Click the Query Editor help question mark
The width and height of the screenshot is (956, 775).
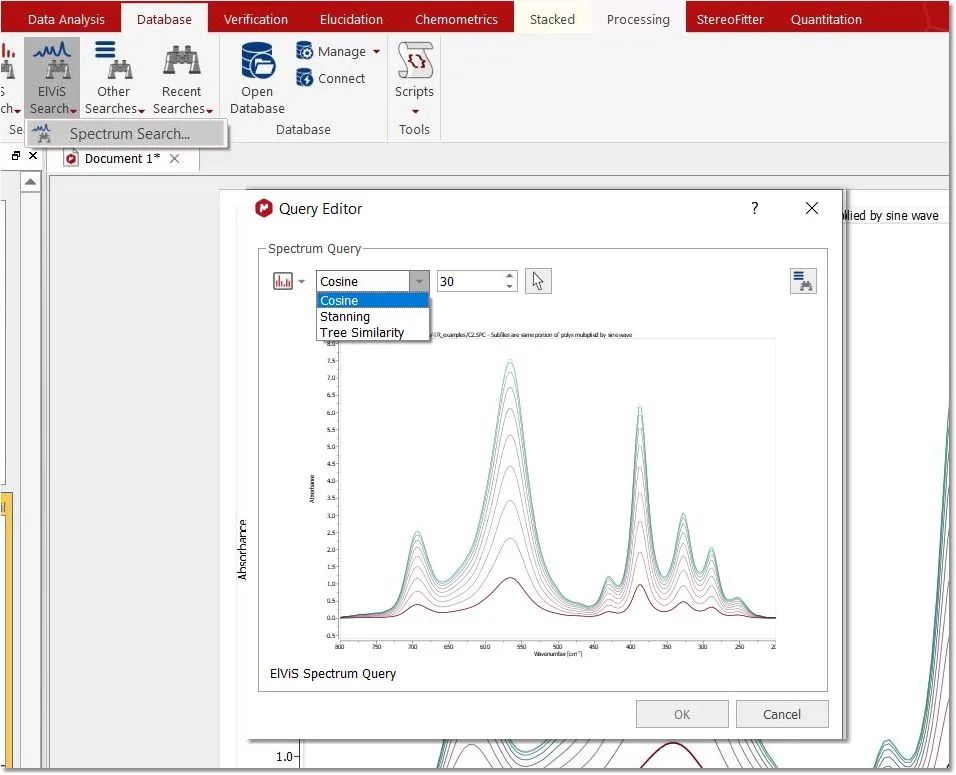(x=754, y=208)
